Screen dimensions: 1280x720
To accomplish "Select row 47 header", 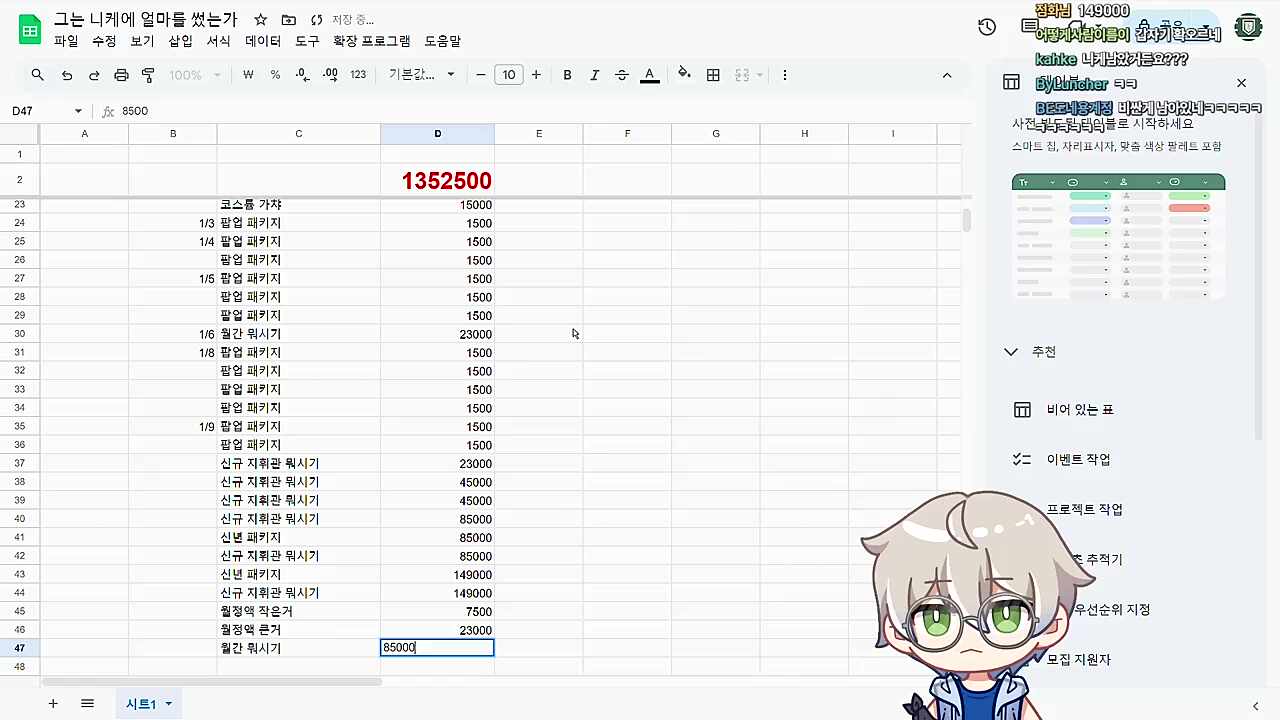I will [x=19, y=648].
